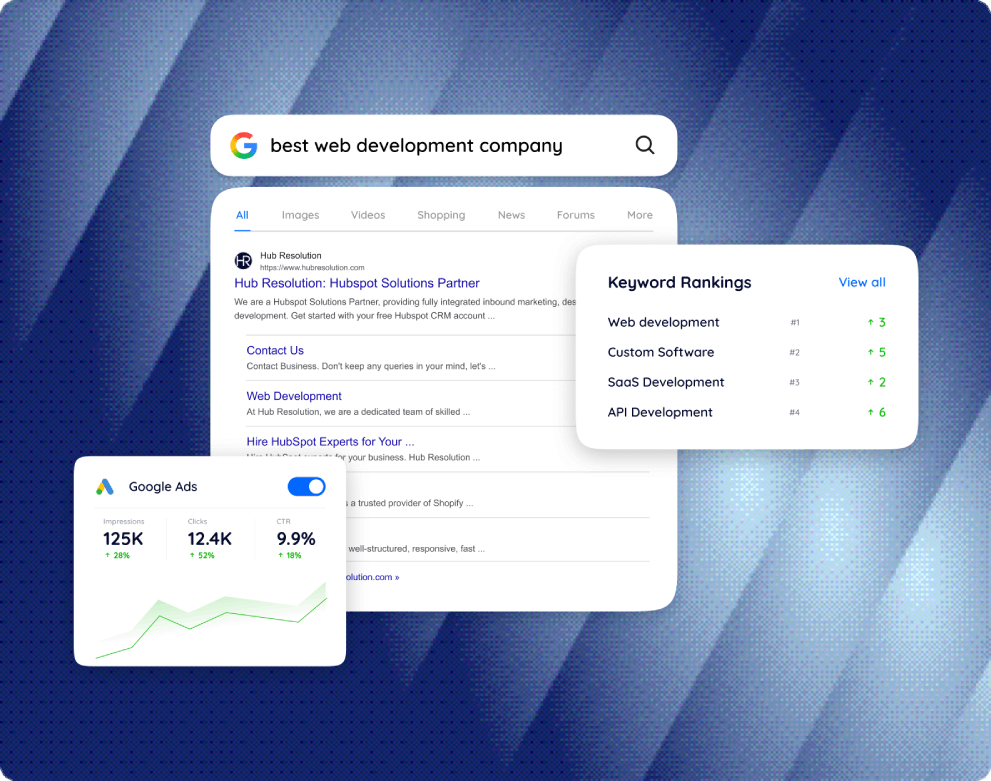Click the magnifying glass search icon
The height and width of the screenshot is (781, 991).
[645, 145]
